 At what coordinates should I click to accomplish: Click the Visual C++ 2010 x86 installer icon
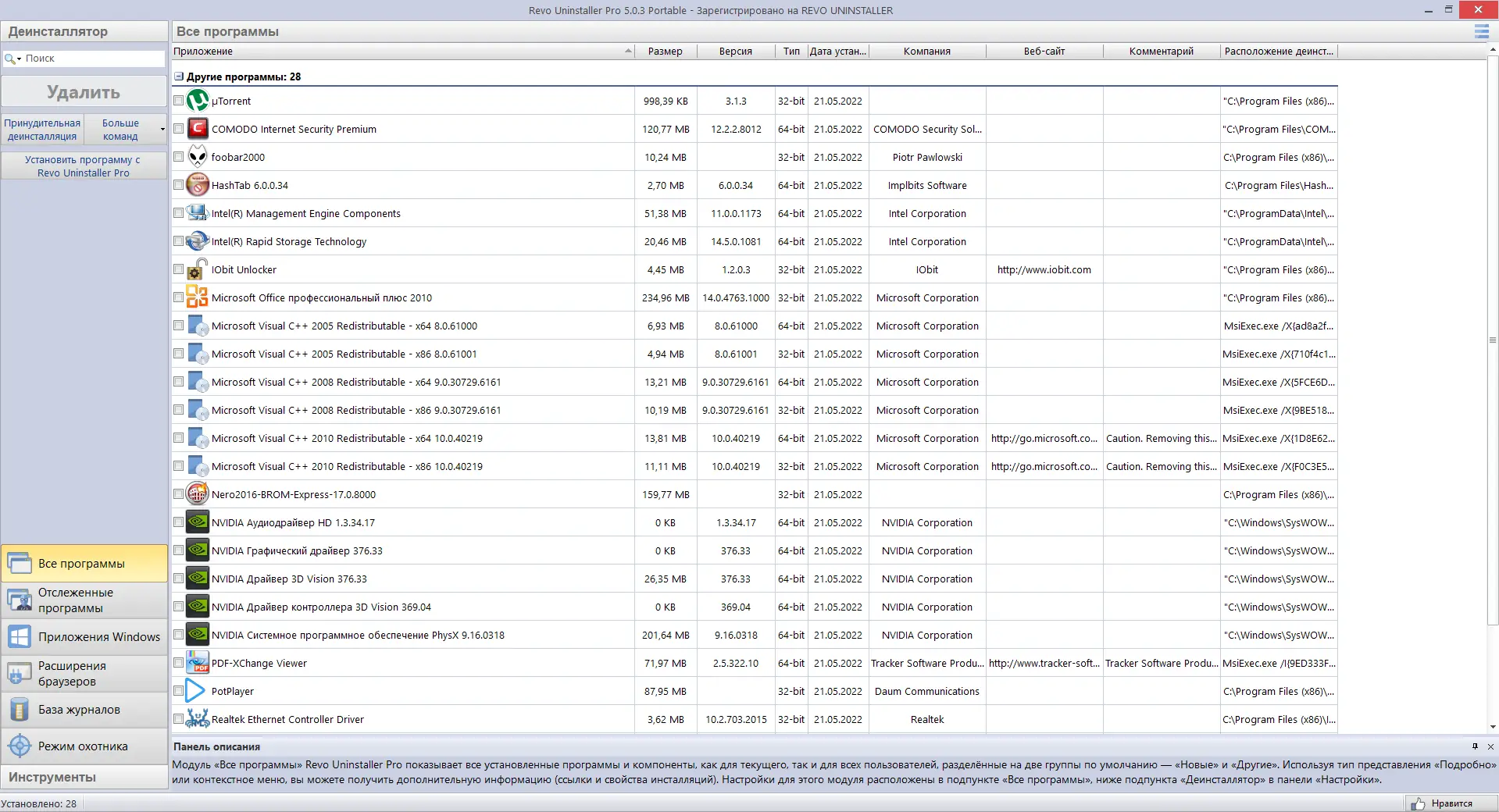coord(198,466)
